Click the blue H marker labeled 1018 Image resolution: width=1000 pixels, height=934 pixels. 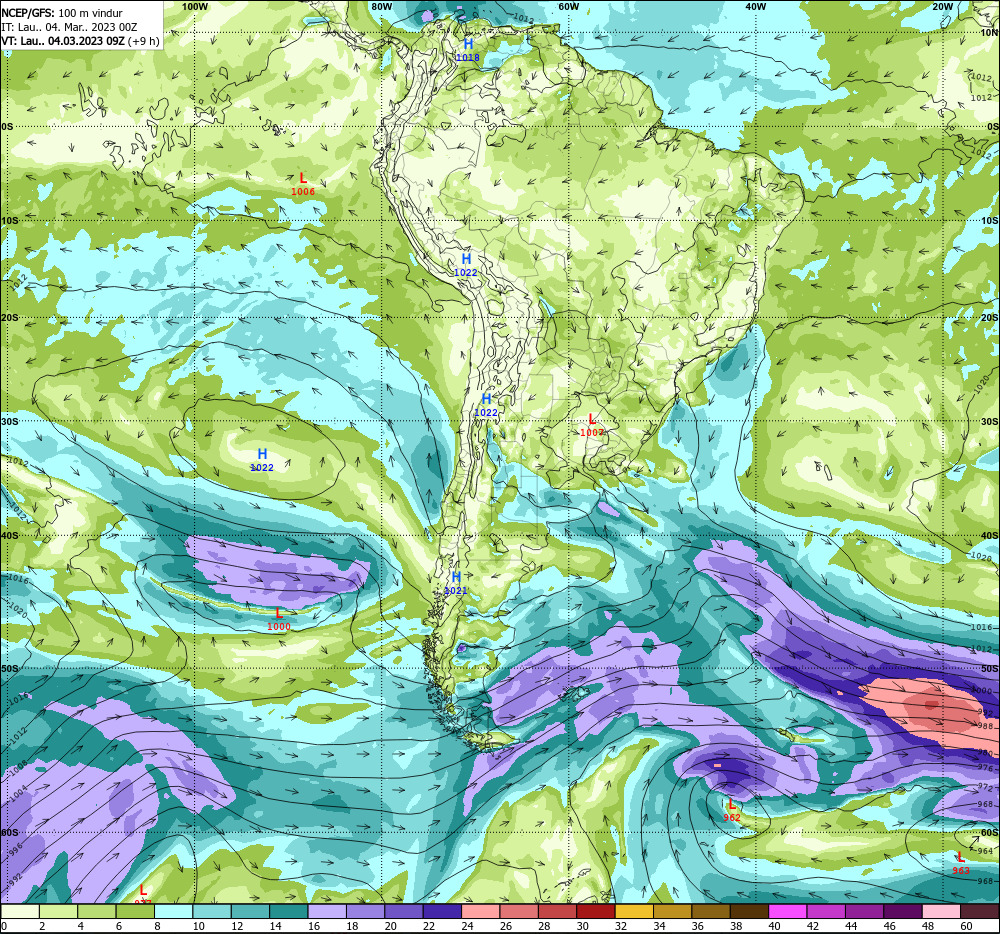pyautogui.click(x=468, y=50)
